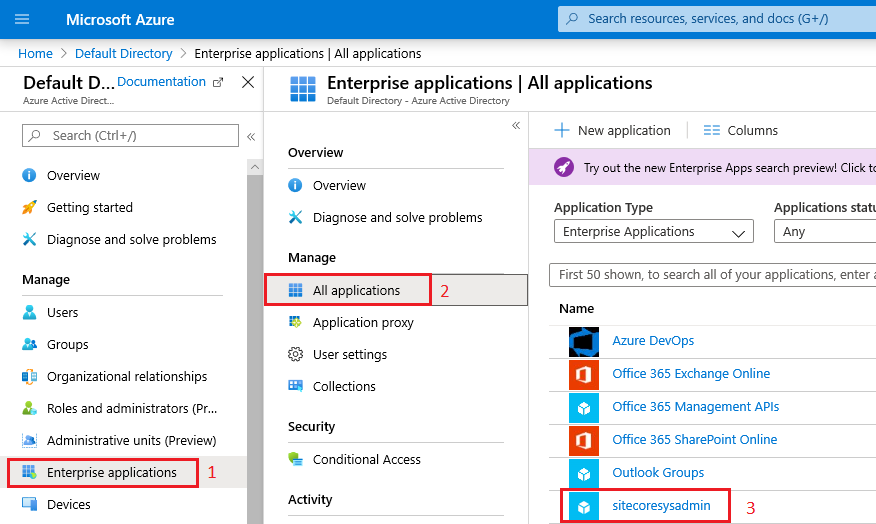Click the Microsoft Azure title
The image size is (876, 524).
click(x=120, y=20)
